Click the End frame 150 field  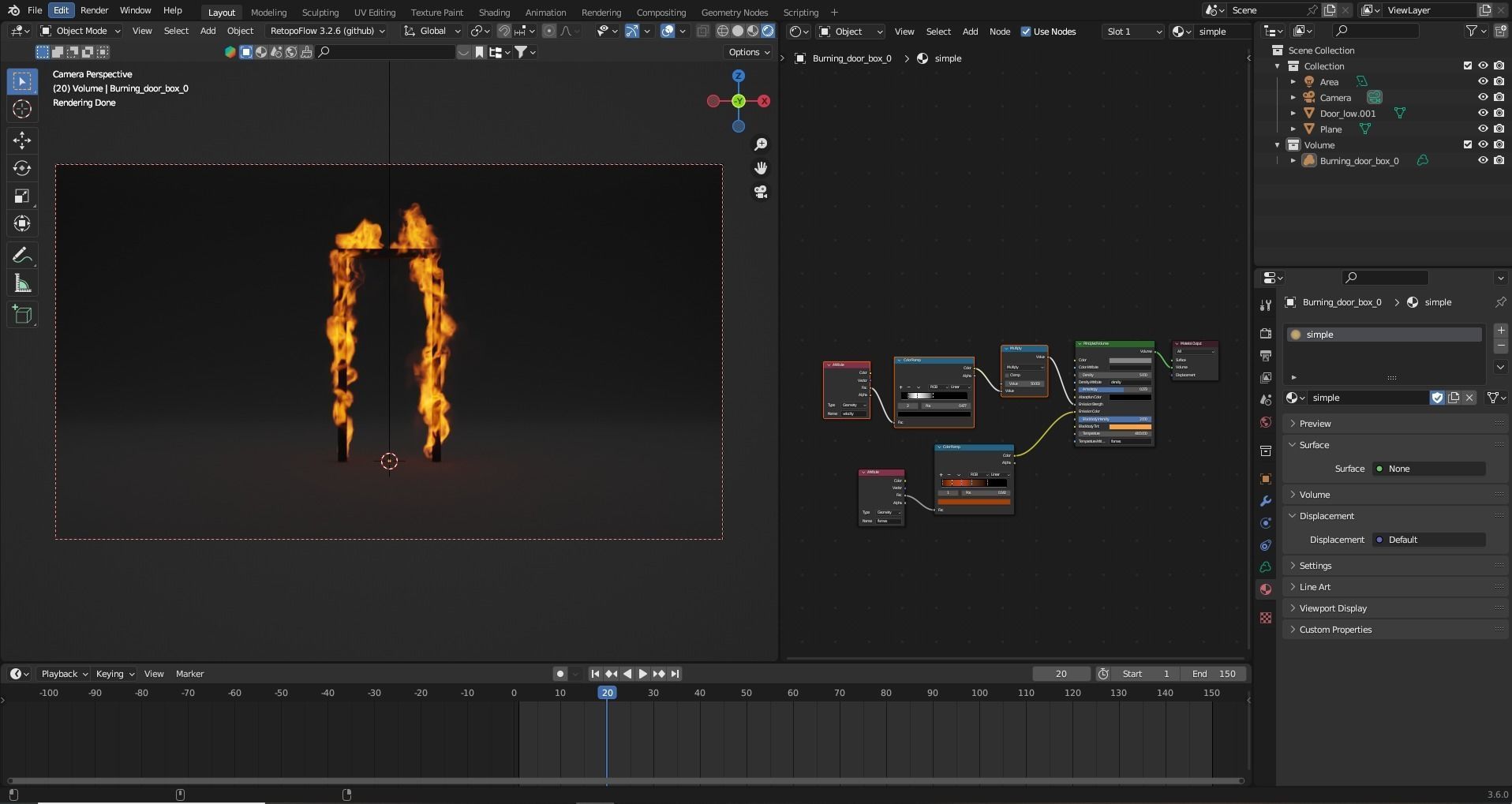[x=1214, y=674]
